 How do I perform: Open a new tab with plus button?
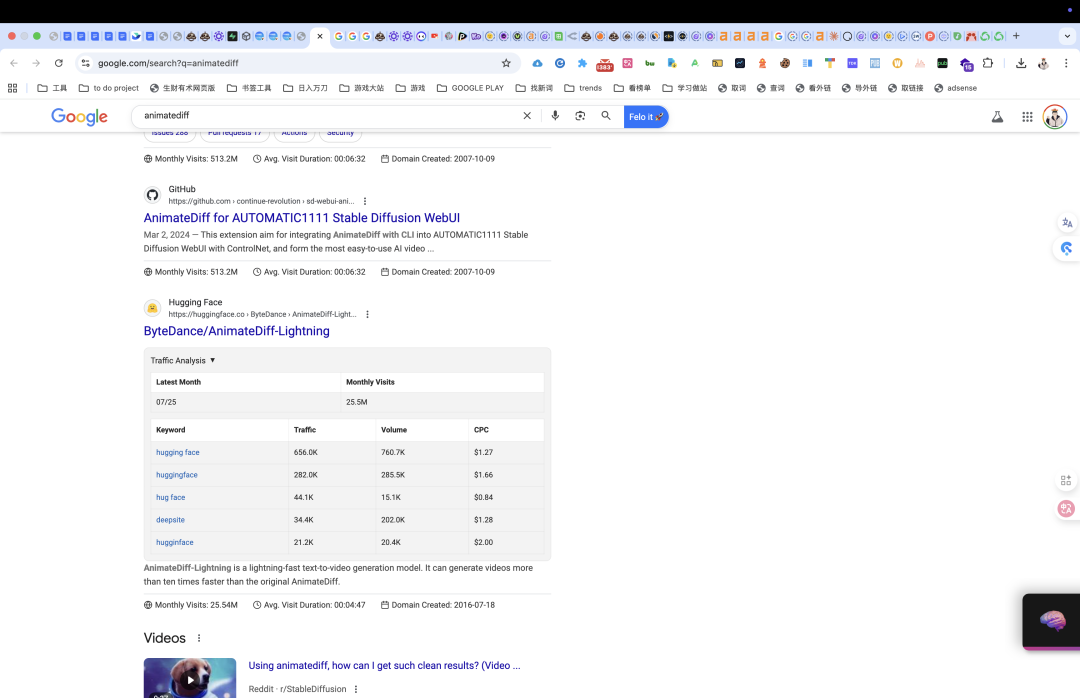pyautogui.click(x=1016, y=36)
